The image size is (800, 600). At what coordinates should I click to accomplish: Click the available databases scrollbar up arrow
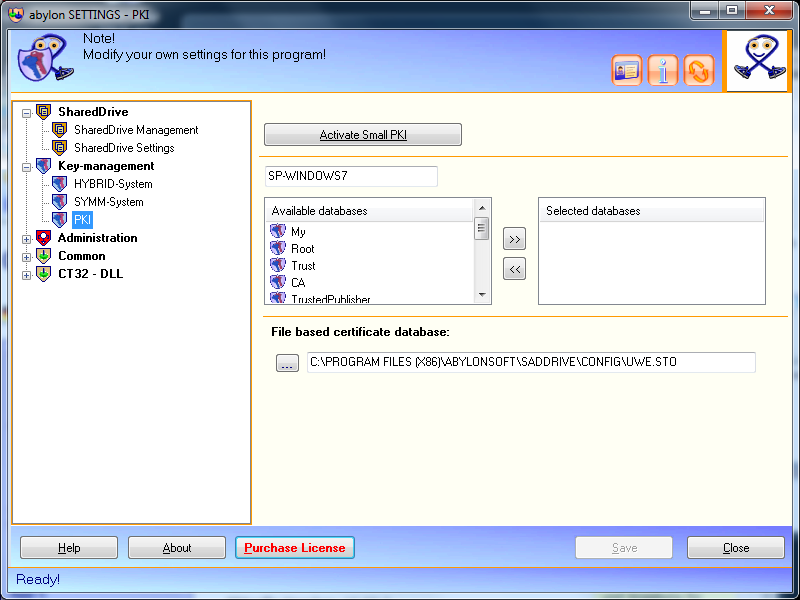[482, 208]
